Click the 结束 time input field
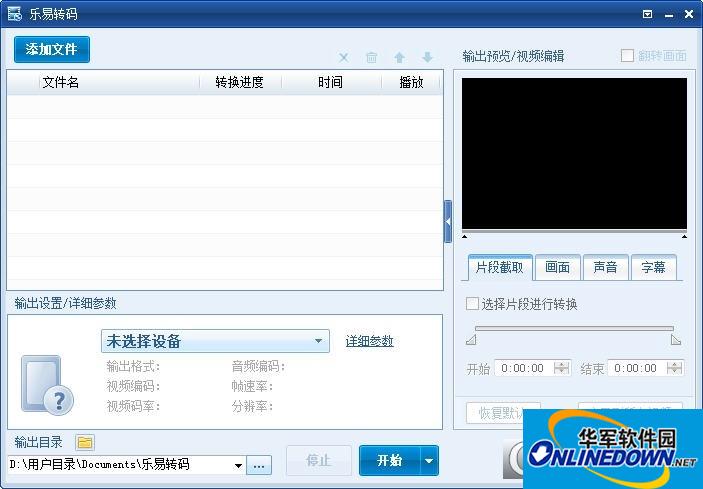703x489 pixels. pyautogui.click(x=638, y=368)
